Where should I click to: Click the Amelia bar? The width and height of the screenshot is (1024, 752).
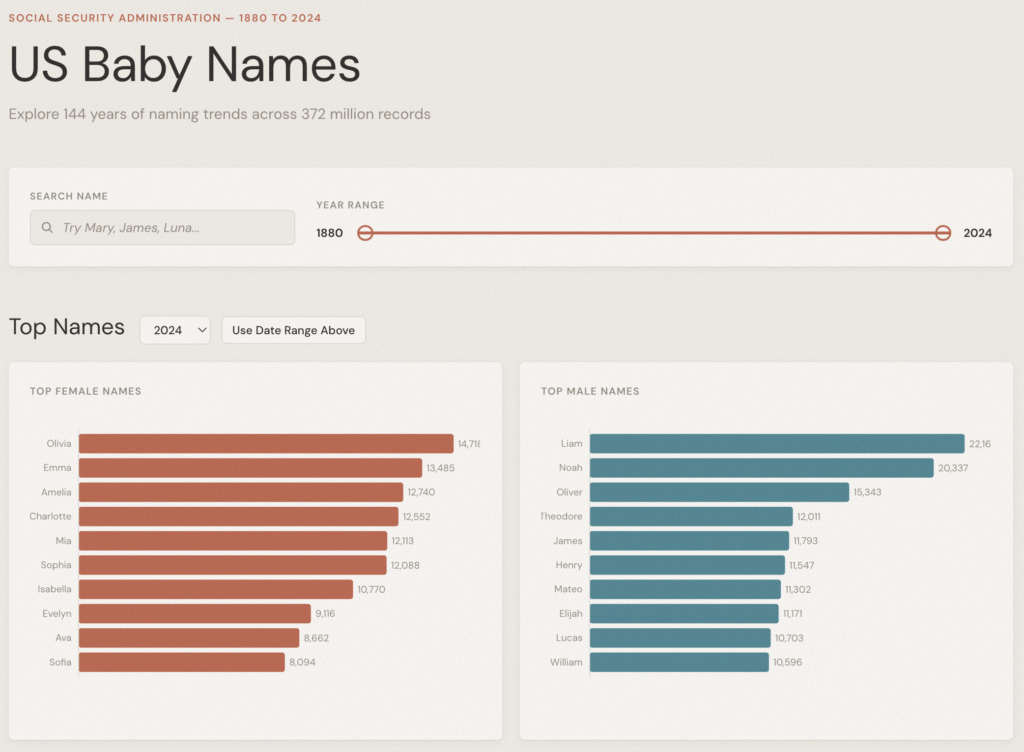point(241,492)
